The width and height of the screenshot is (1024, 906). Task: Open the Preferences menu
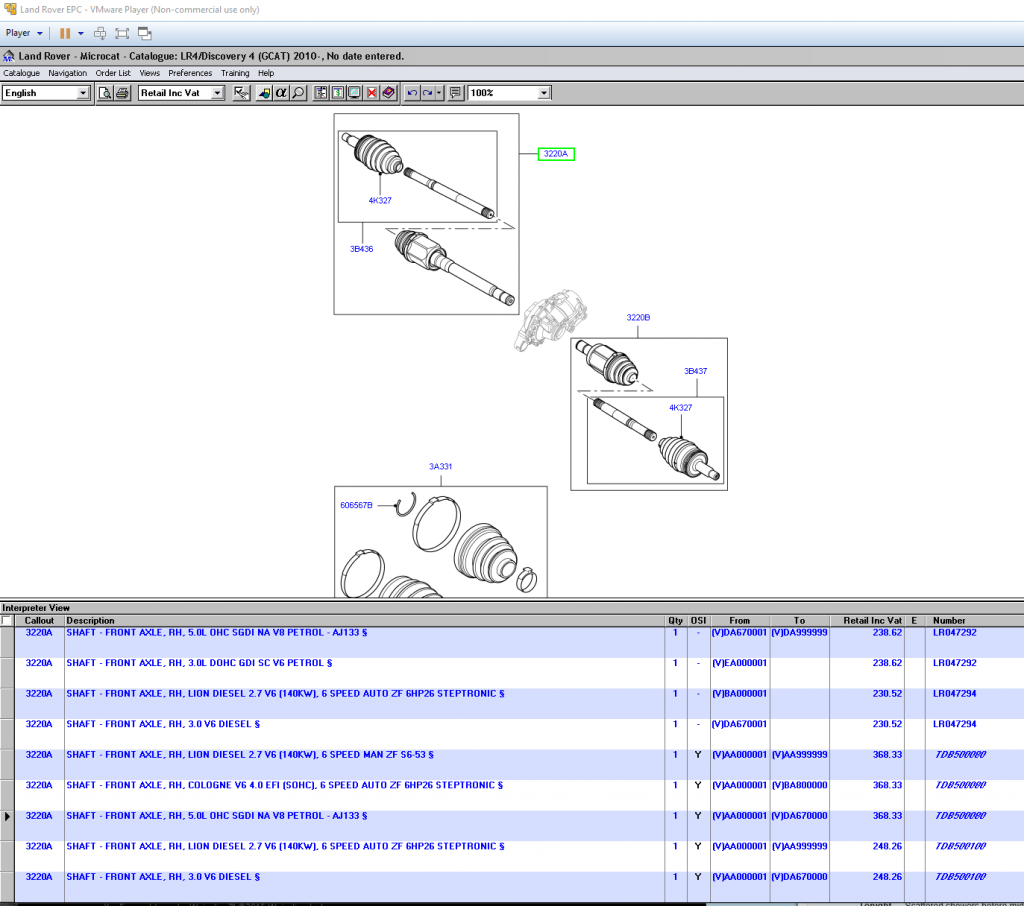point(190,73)
